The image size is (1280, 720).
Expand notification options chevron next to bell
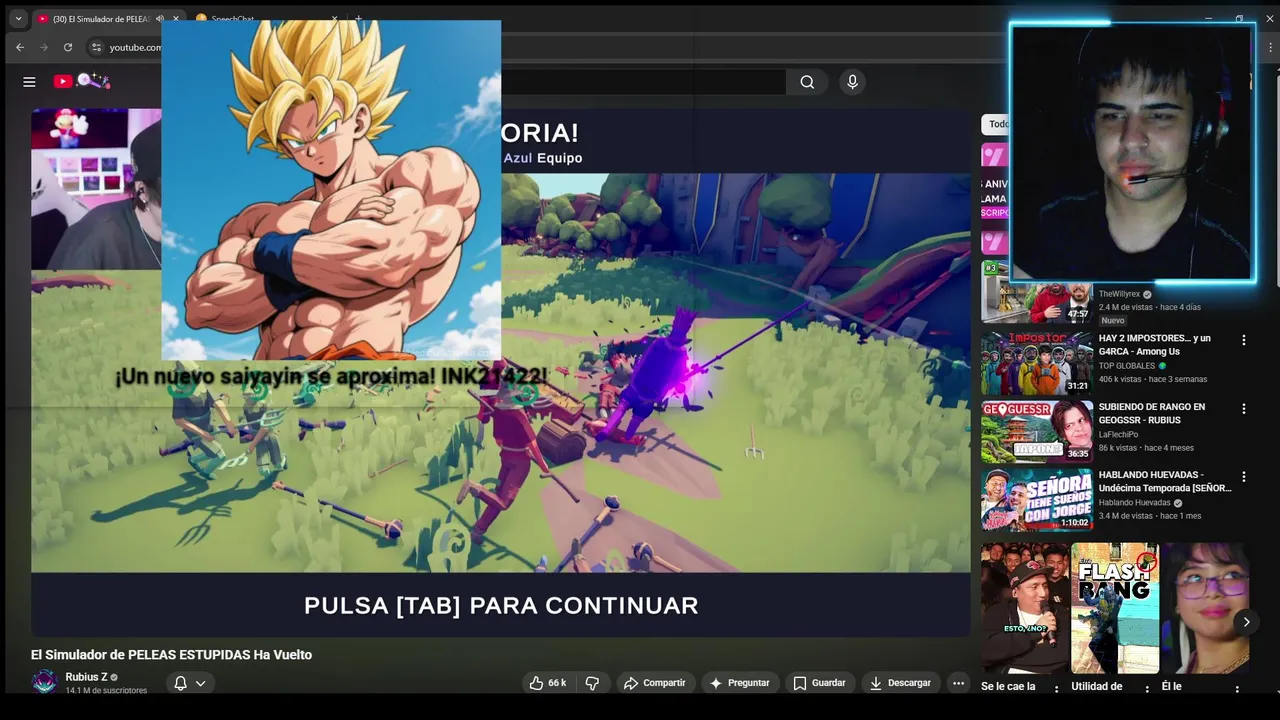(200, 683)
